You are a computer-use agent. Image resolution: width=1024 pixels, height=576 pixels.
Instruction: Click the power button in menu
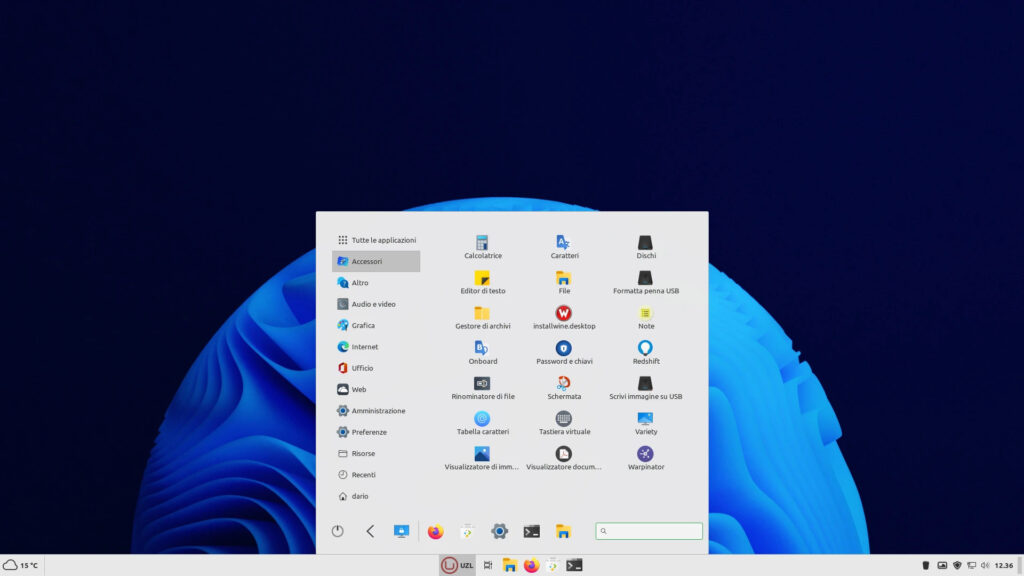point(338,531)
